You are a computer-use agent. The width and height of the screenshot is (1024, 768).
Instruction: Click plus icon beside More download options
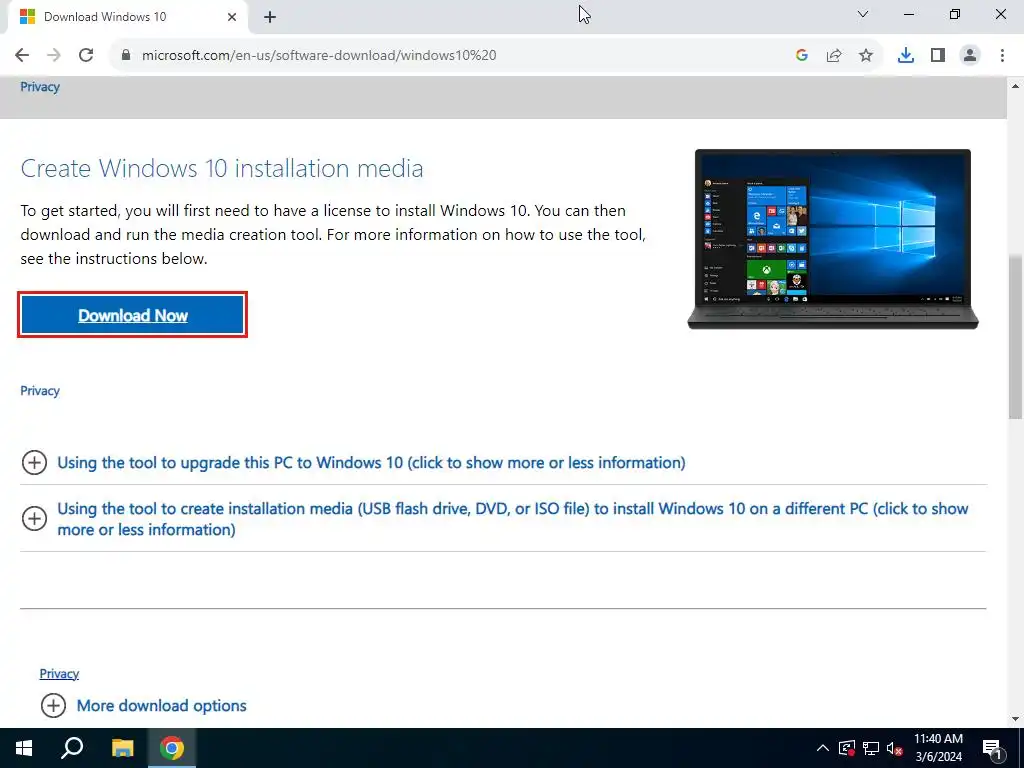tap(53, 705)
